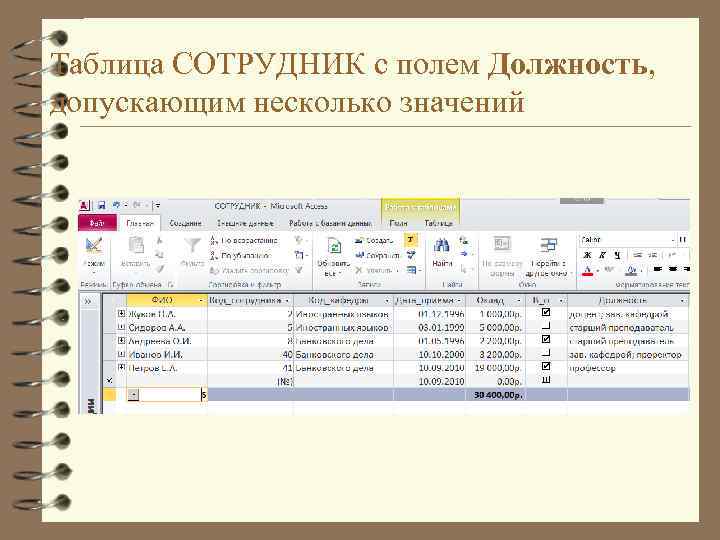Viewport: 720px width, 540px height.
Task: Open the View (Режим) design icon
Action: click(x=94, y=247)
